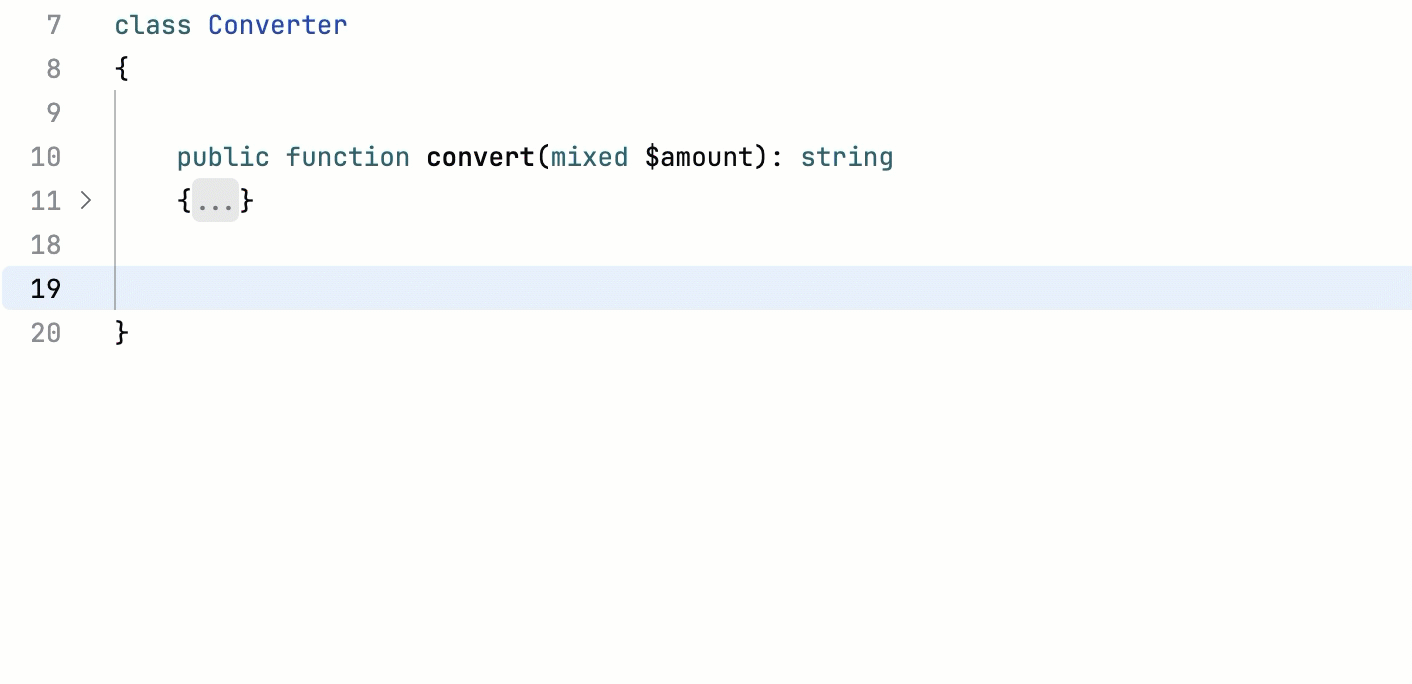Click the public visibility keyword
Viewport: 1412px width, 684px height.
223,157
